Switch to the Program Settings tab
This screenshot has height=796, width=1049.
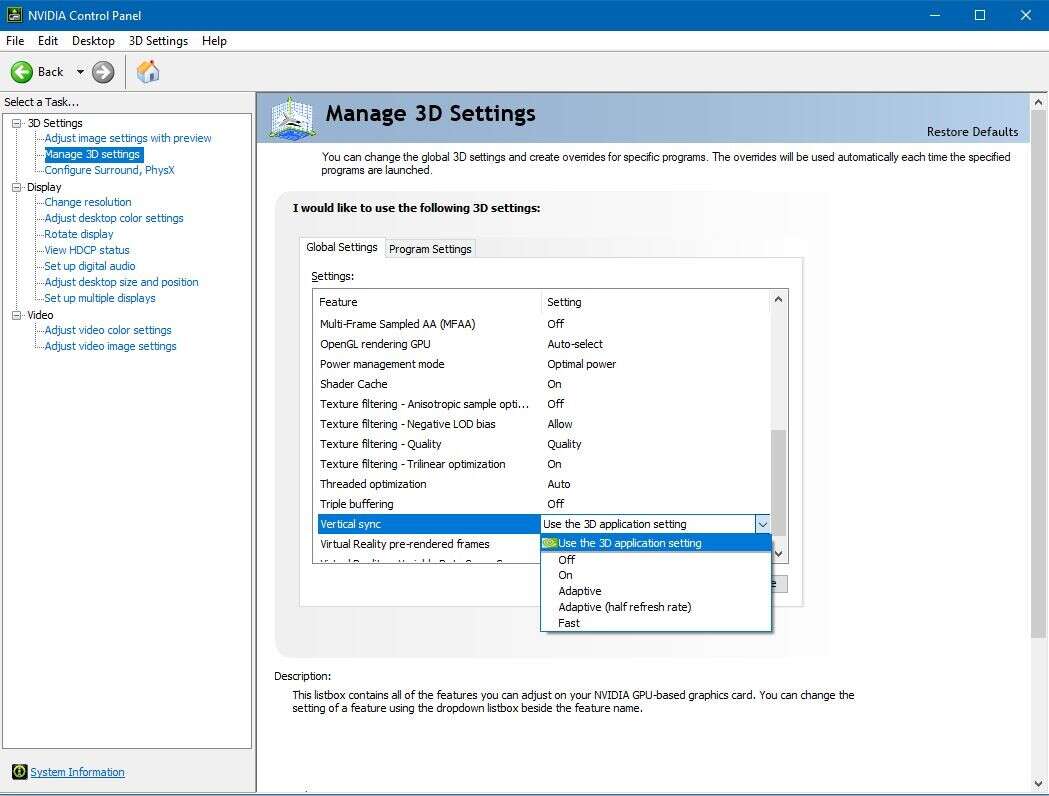tap(430, 249)
